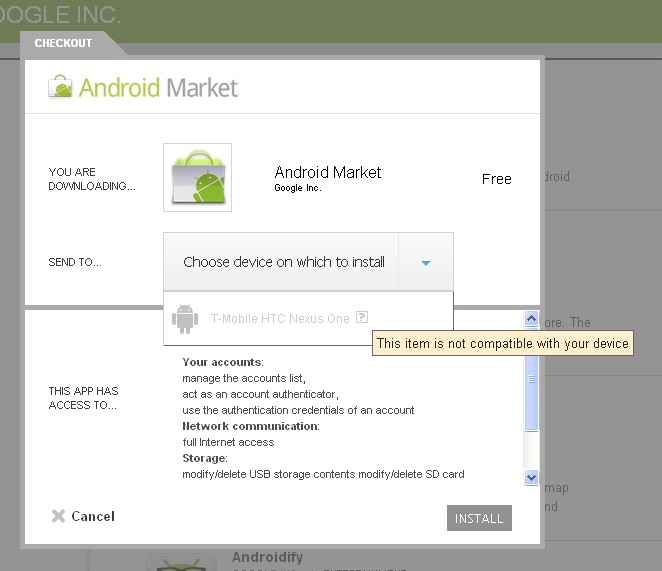Click the 'Android Market' app title

[328, 172]
